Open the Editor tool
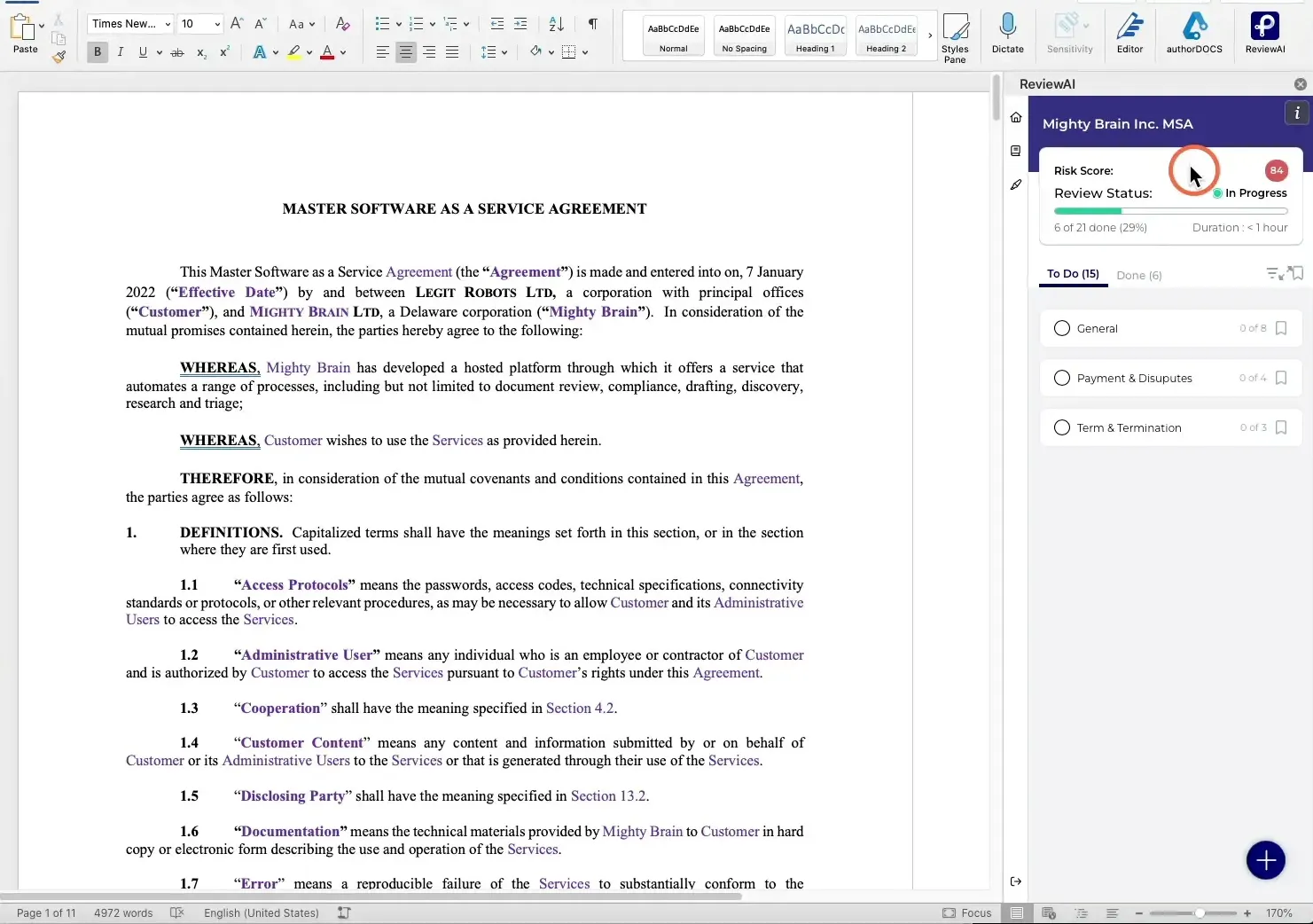Image resolution: width=1313 pixels, height=924 pixels. coord(1129,34)
